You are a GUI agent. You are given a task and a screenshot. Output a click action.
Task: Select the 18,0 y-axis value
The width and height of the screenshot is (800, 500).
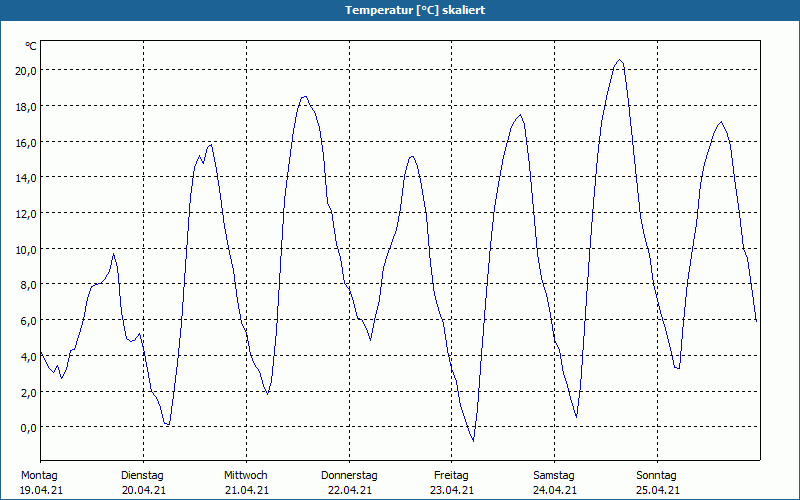26,107
